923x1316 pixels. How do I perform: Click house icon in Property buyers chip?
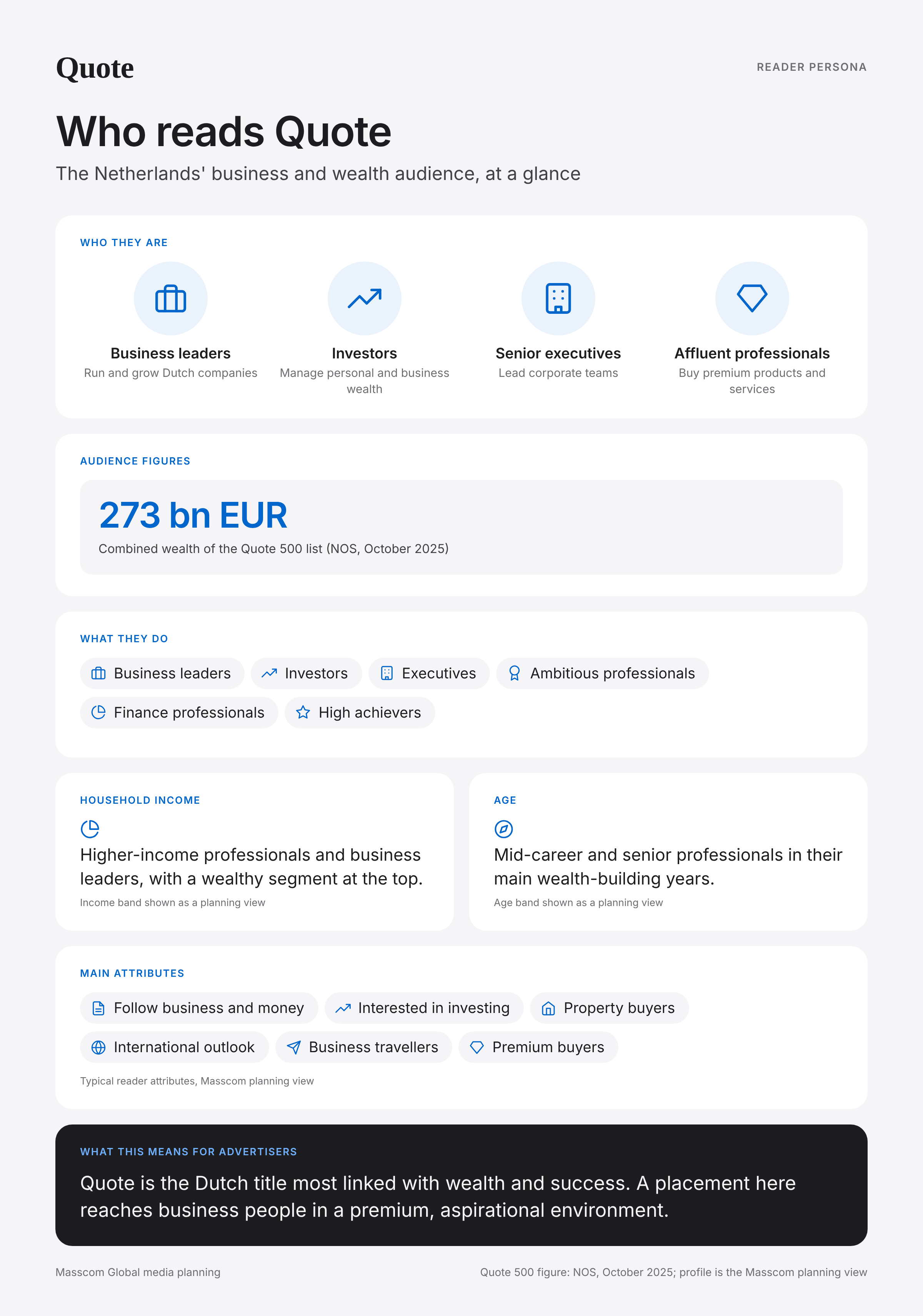549,1008
